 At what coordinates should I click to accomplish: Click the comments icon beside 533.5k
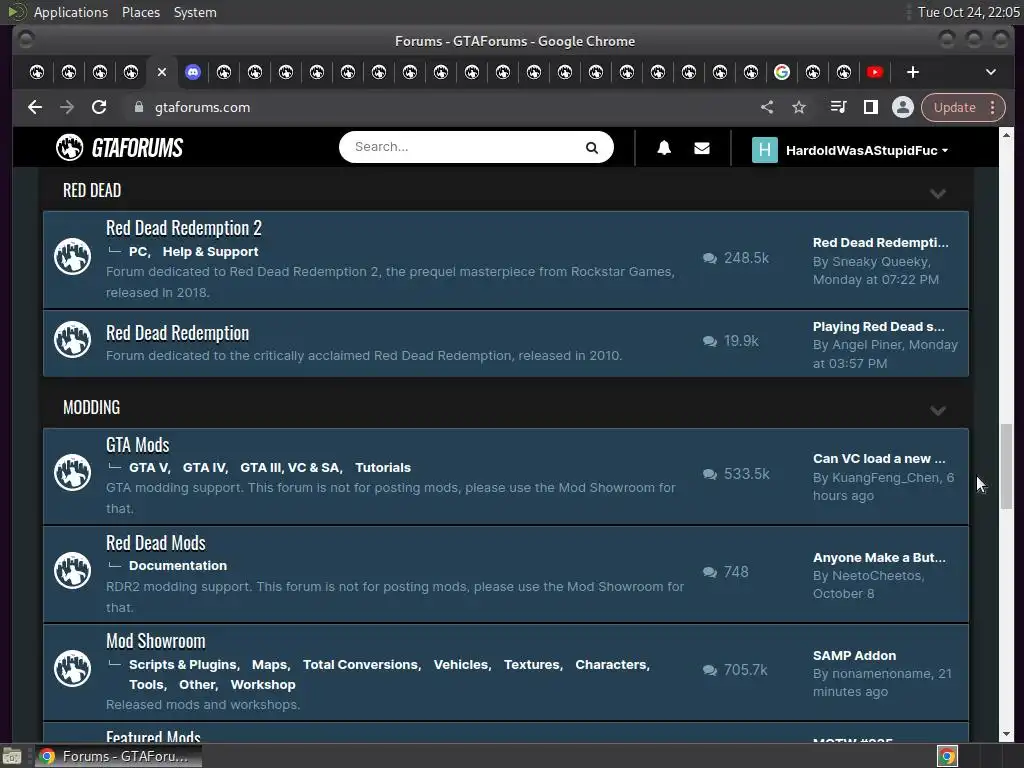coord(710,474)
